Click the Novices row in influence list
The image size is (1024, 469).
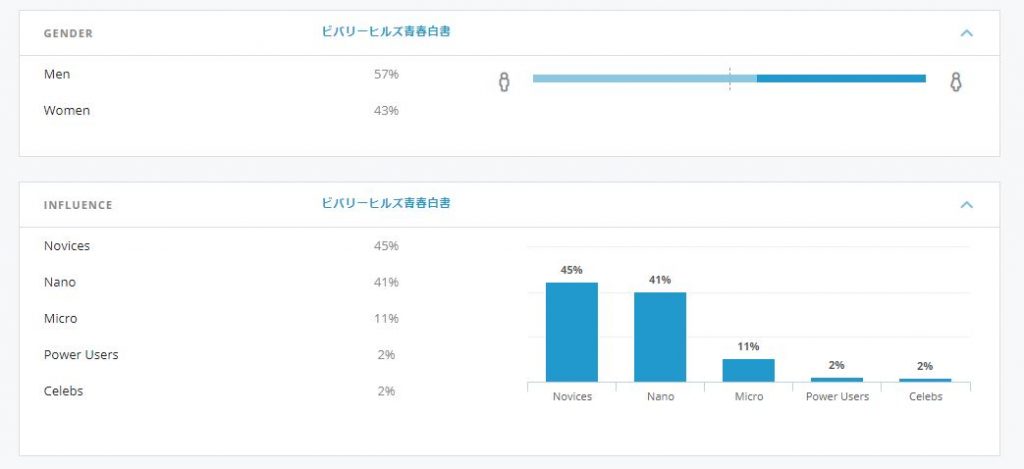click(x=67, y=246)
